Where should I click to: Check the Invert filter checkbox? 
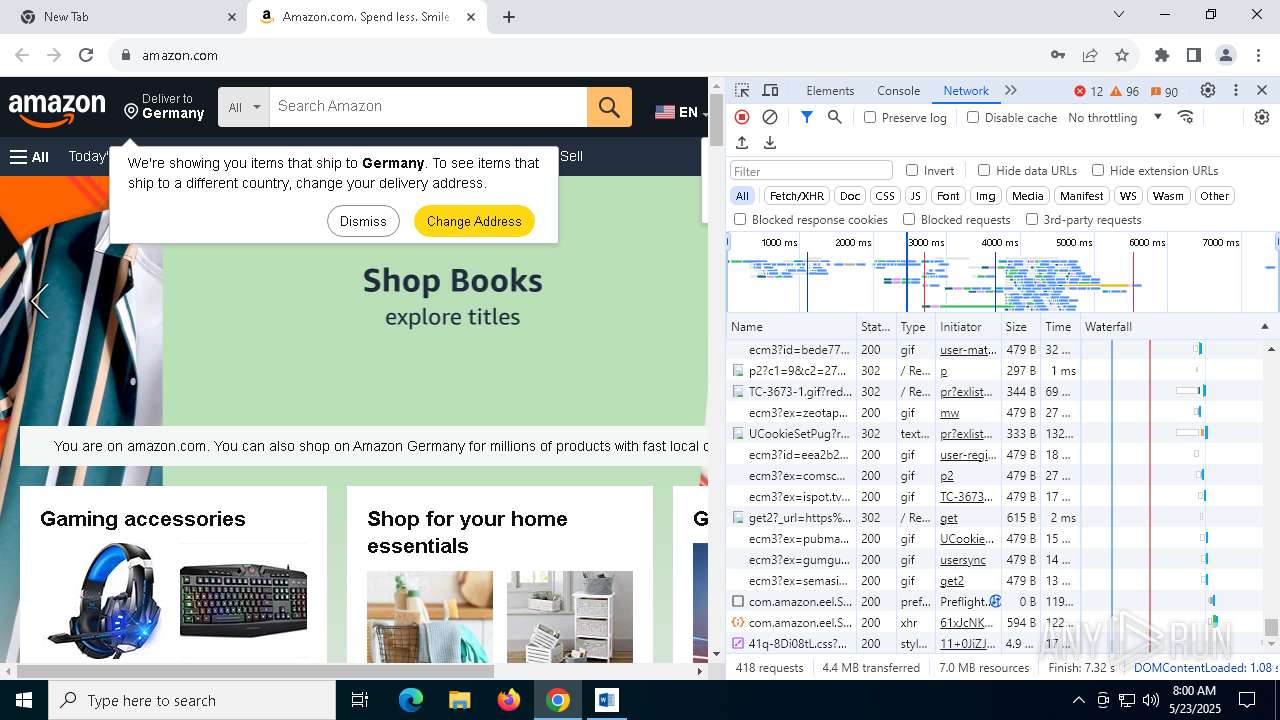912,170
